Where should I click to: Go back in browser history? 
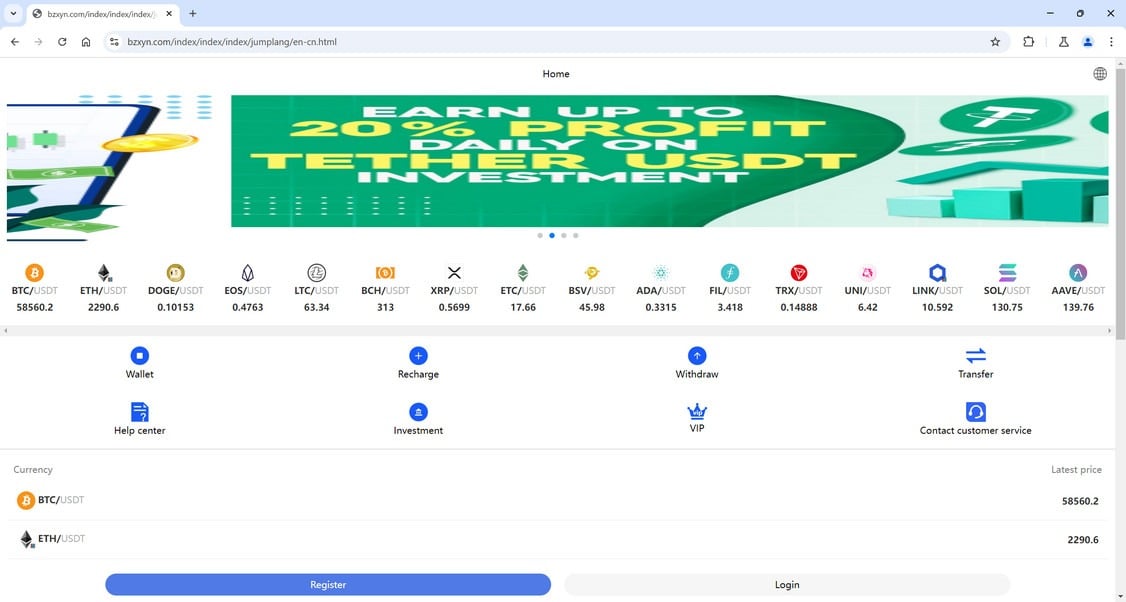click(x=15, y=42)
